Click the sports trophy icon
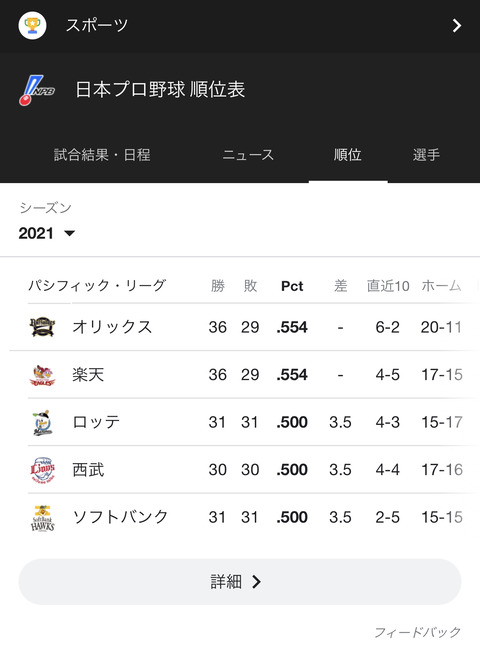Viewport: 480px width, 659px height. pos(32,26)
